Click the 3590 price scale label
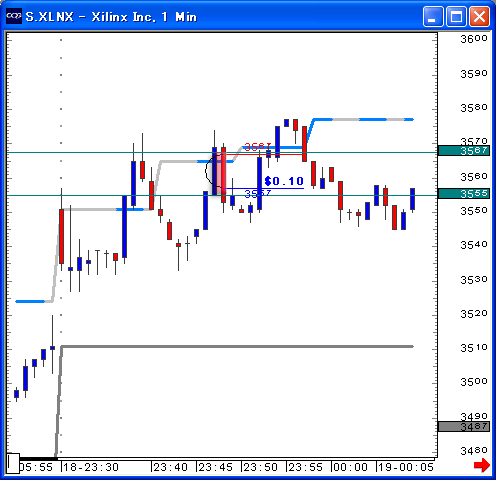Viewport: 496px width, 480px height. click(x=474, y=73)
